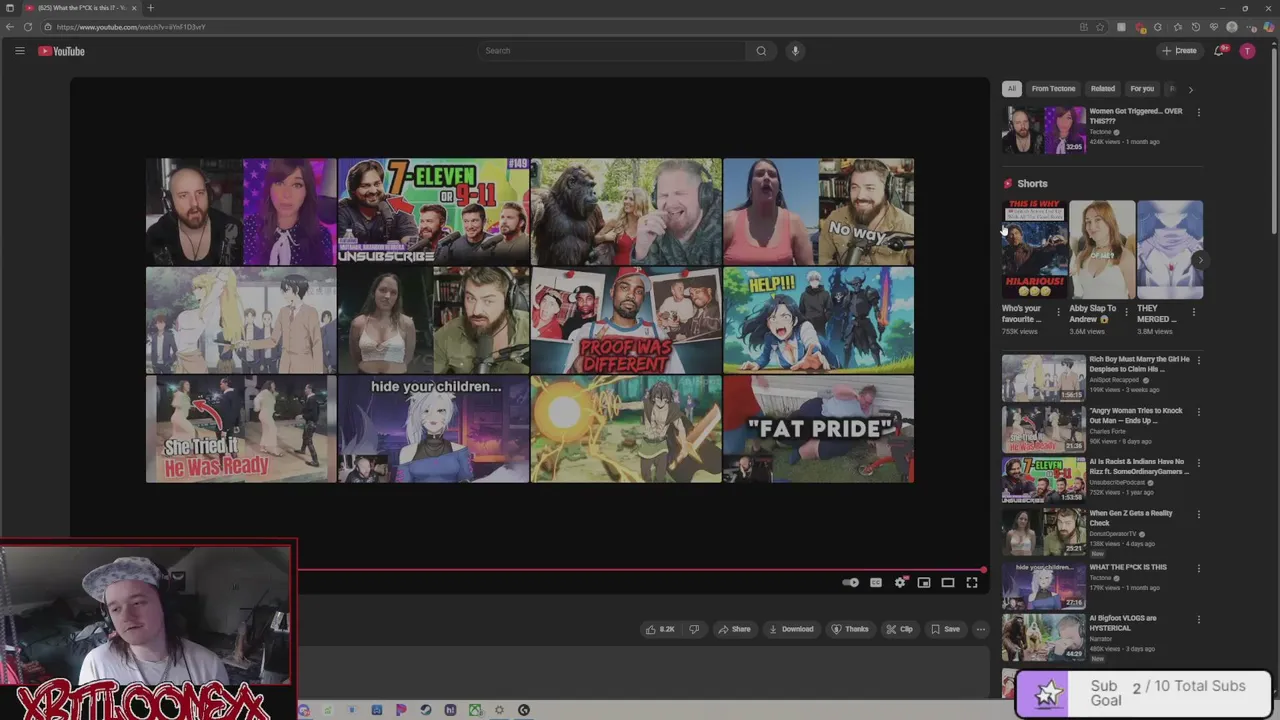This screenshot has height=720, width=1280.
Task: Start voice search with the microphone icon
Action: point(795,51)
